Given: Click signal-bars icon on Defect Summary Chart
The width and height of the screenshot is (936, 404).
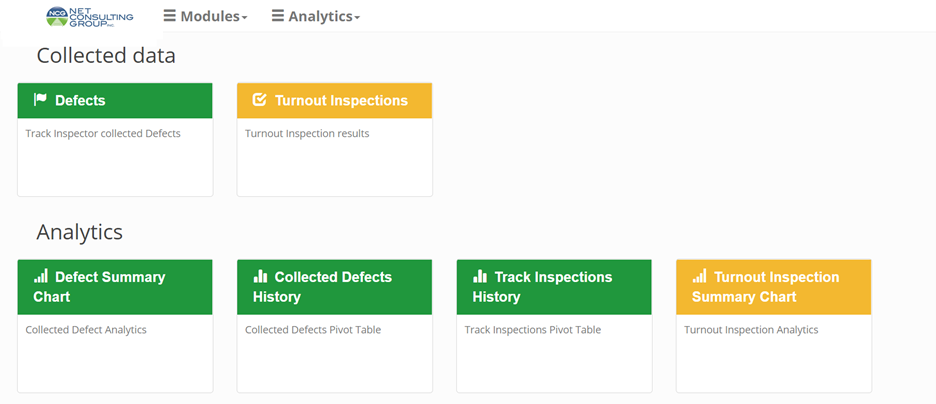Looking at the screenshot, I should tap(41, 276).
